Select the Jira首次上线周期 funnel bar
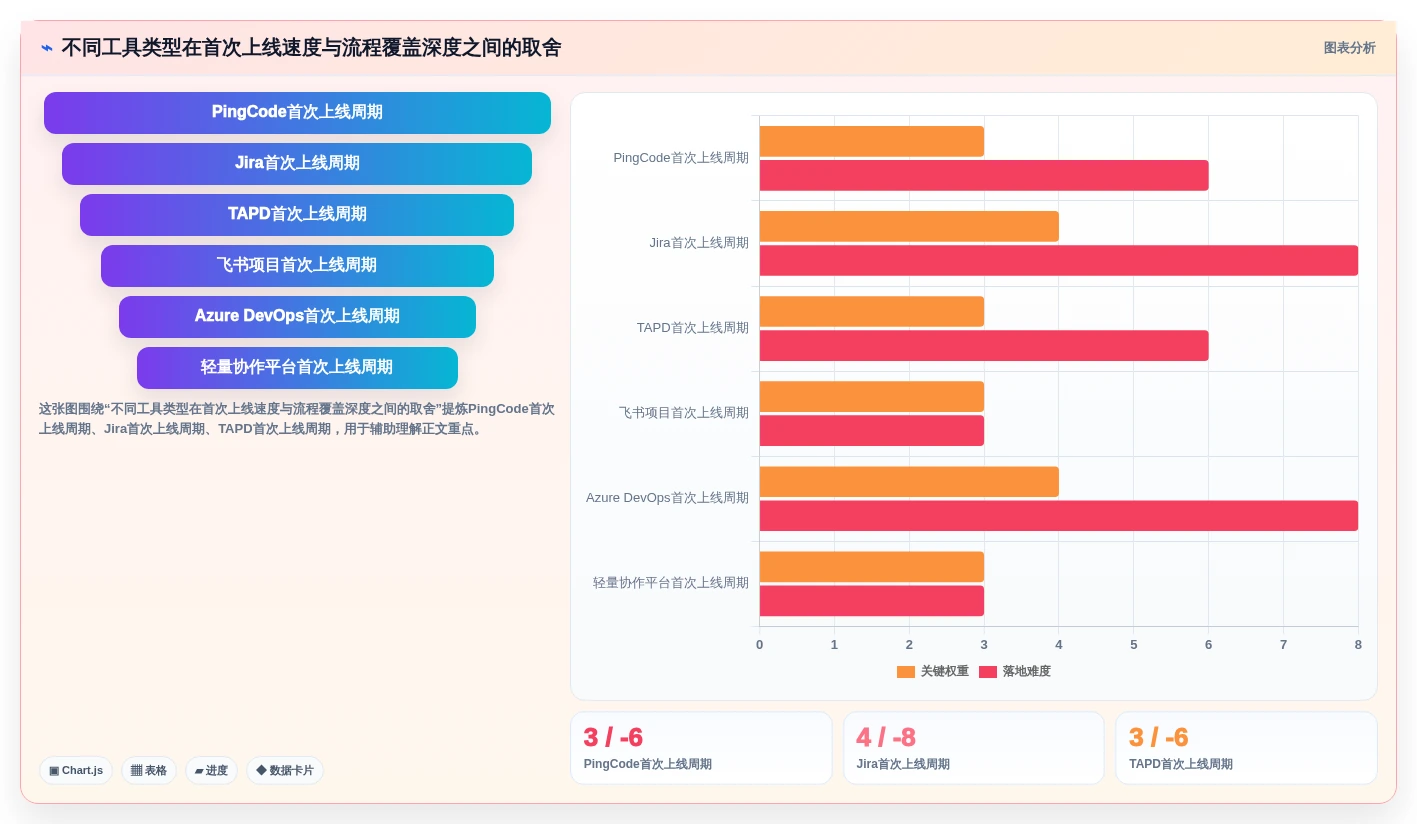This screenshot has height=824, width=1417. [x=297, y=164]
